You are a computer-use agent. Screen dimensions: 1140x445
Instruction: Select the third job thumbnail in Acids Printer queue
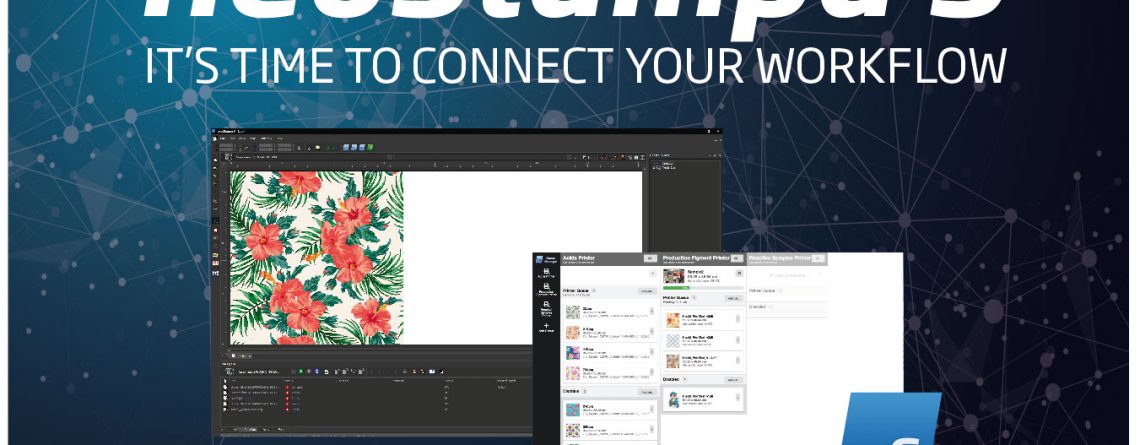click(x=573, y=353)
